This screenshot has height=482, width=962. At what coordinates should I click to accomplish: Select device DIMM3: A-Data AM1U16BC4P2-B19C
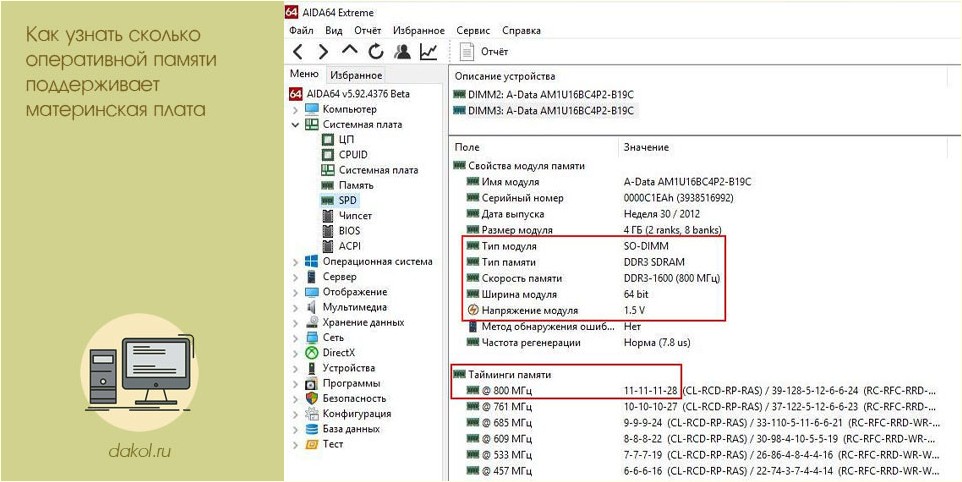coord(543,111)
